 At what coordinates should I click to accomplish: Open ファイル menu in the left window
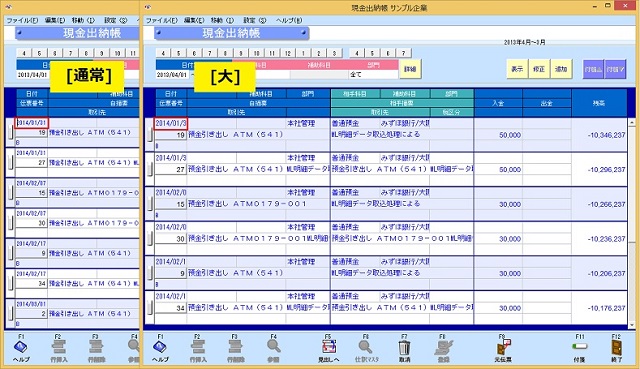pos(22,20)
